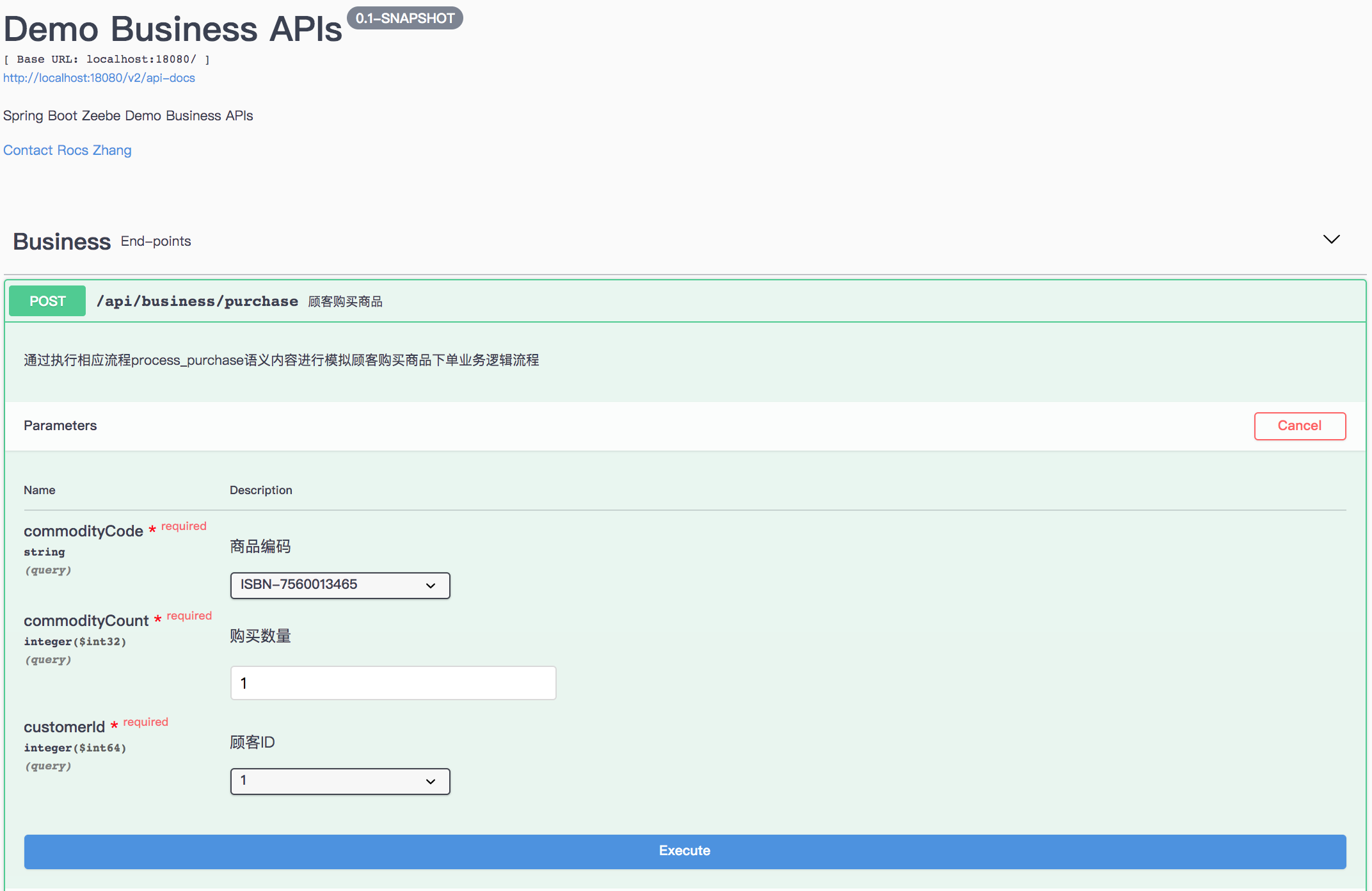Click the green POST method badge
Viewport: 1372px width, 891px height.
pyautogui.click(x=47, y=301)
